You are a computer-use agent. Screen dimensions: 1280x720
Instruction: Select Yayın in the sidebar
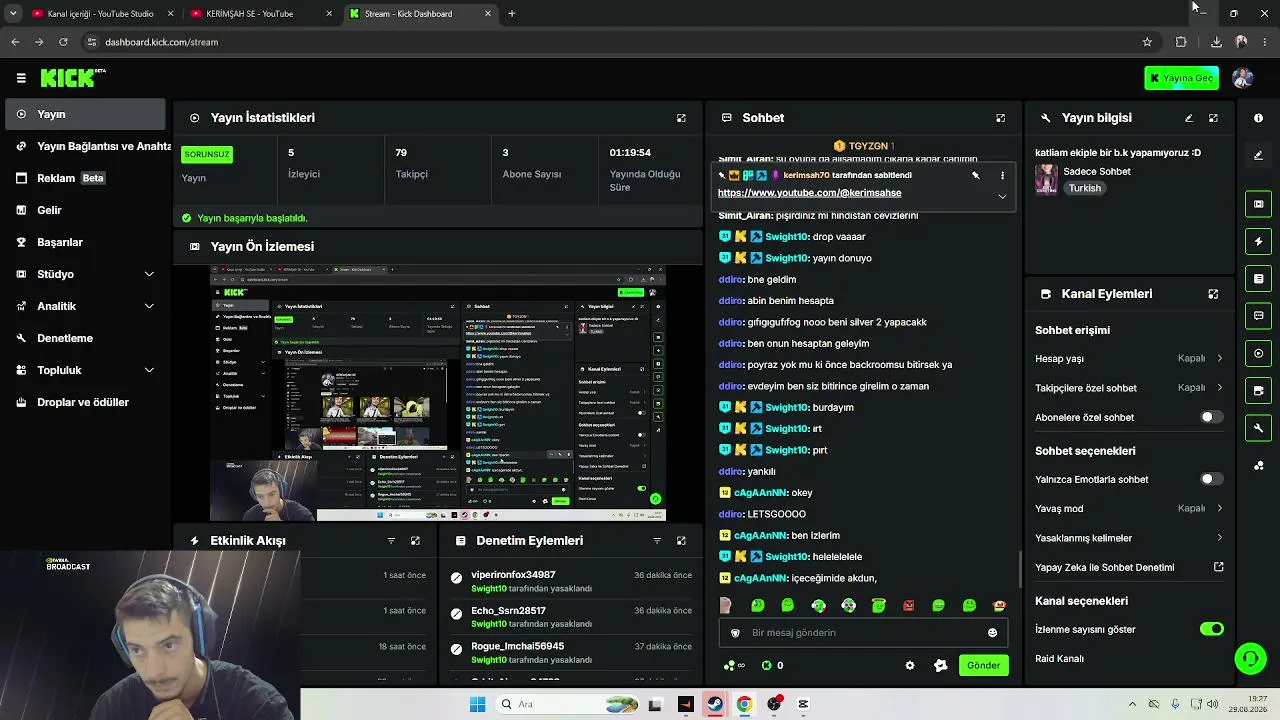click(86, 114)
